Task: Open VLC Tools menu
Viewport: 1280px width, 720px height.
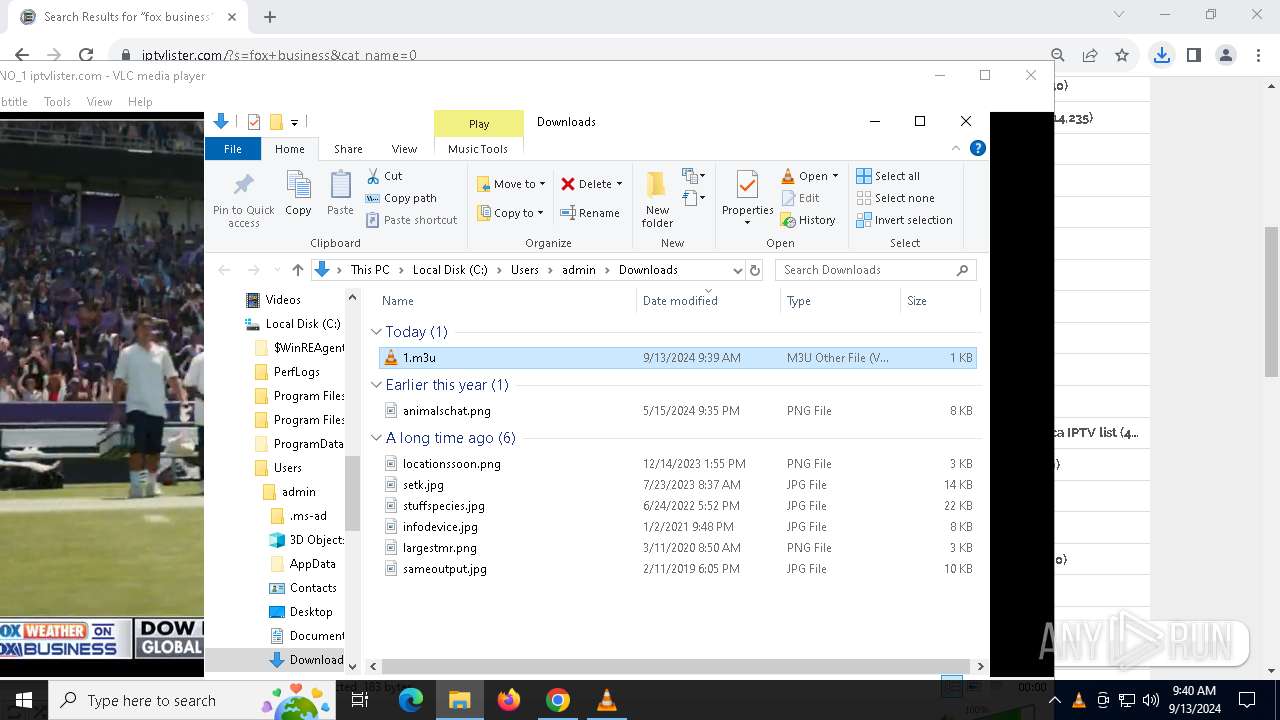Action: (57, 102)
